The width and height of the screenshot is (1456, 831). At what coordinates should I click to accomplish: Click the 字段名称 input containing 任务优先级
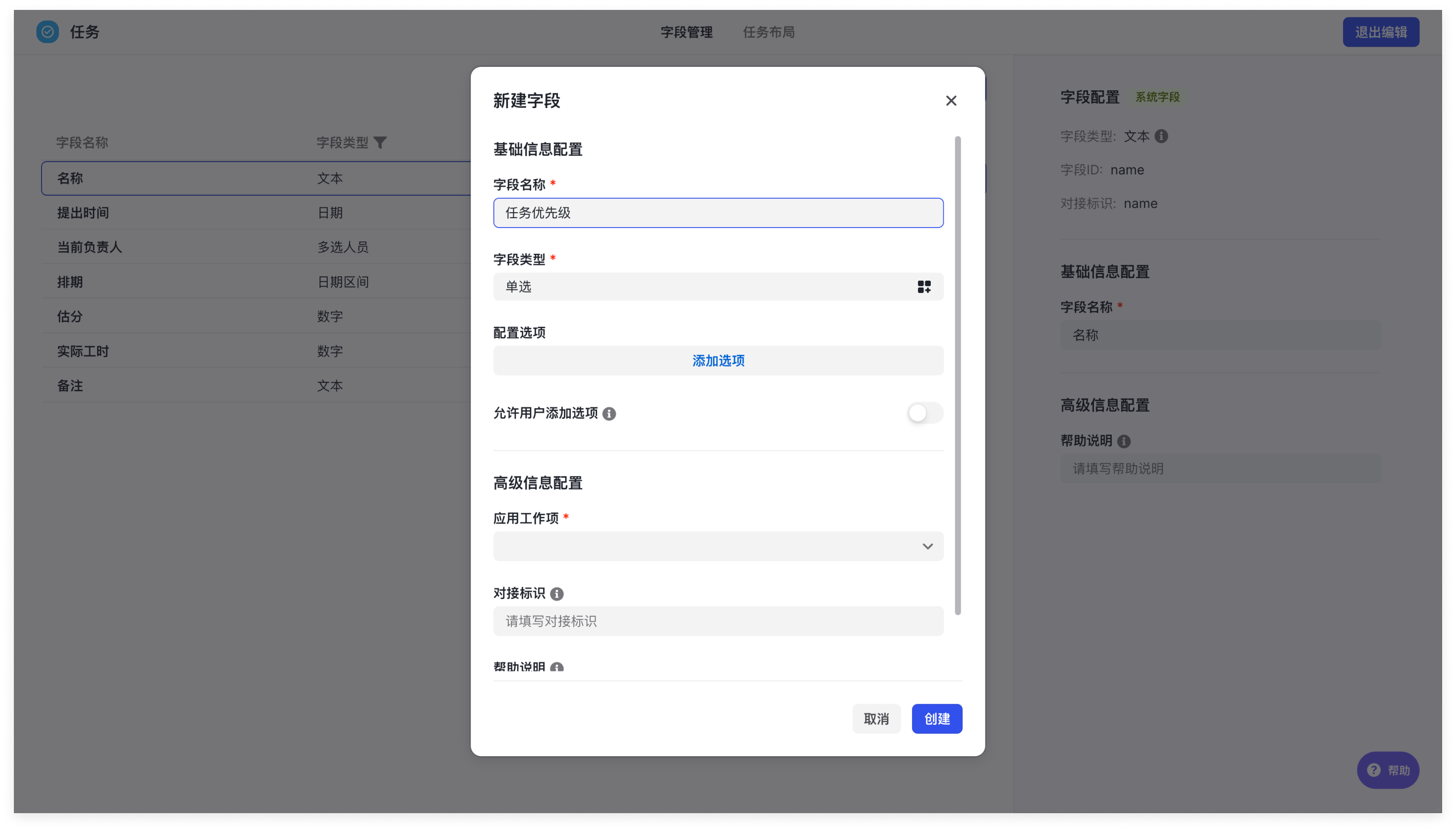click(x=718, y=213)
